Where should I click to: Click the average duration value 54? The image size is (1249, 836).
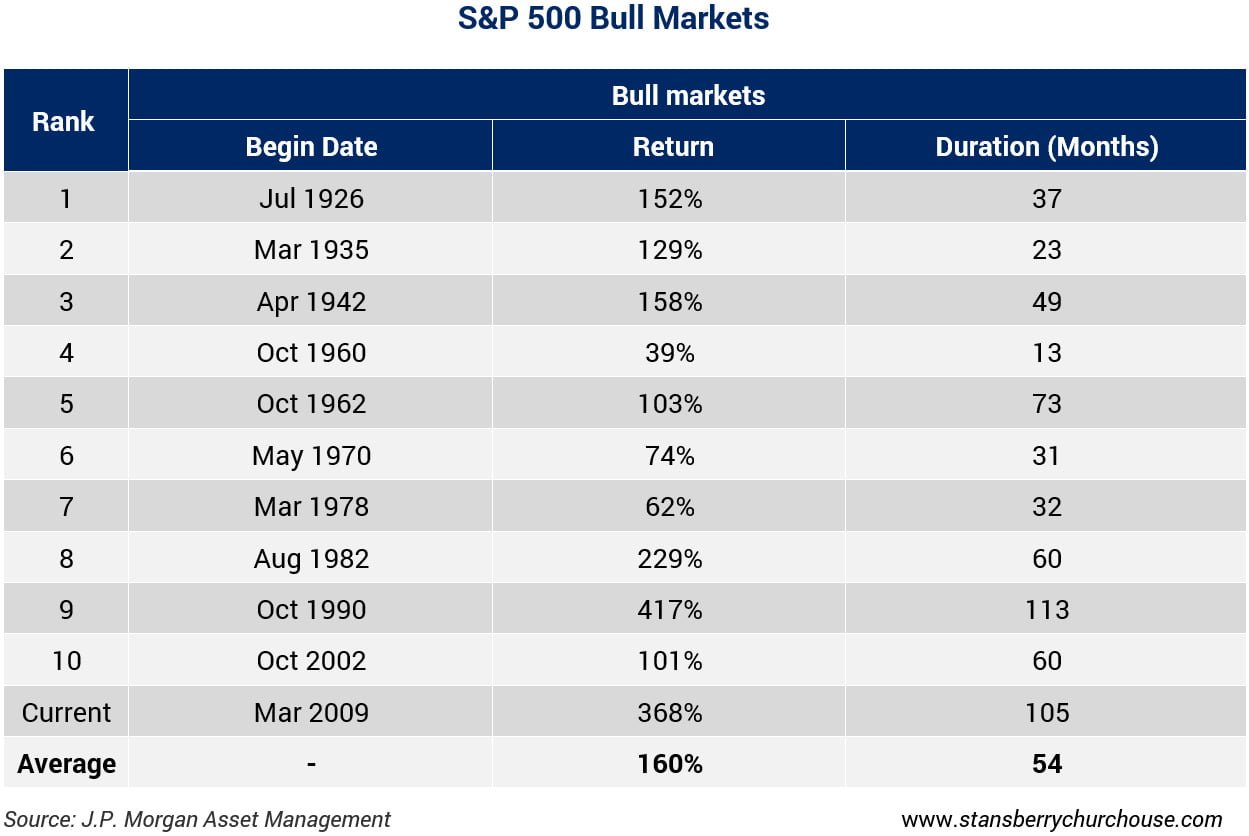[1046, 764]
